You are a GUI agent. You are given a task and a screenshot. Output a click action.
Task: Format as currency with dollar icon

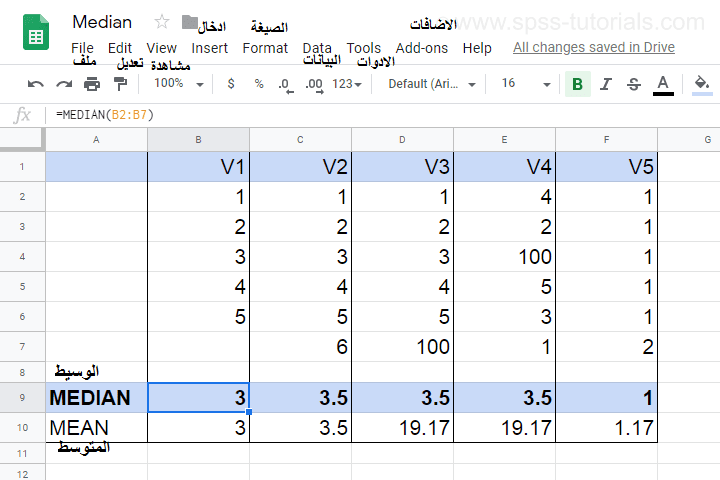point(231,84)
